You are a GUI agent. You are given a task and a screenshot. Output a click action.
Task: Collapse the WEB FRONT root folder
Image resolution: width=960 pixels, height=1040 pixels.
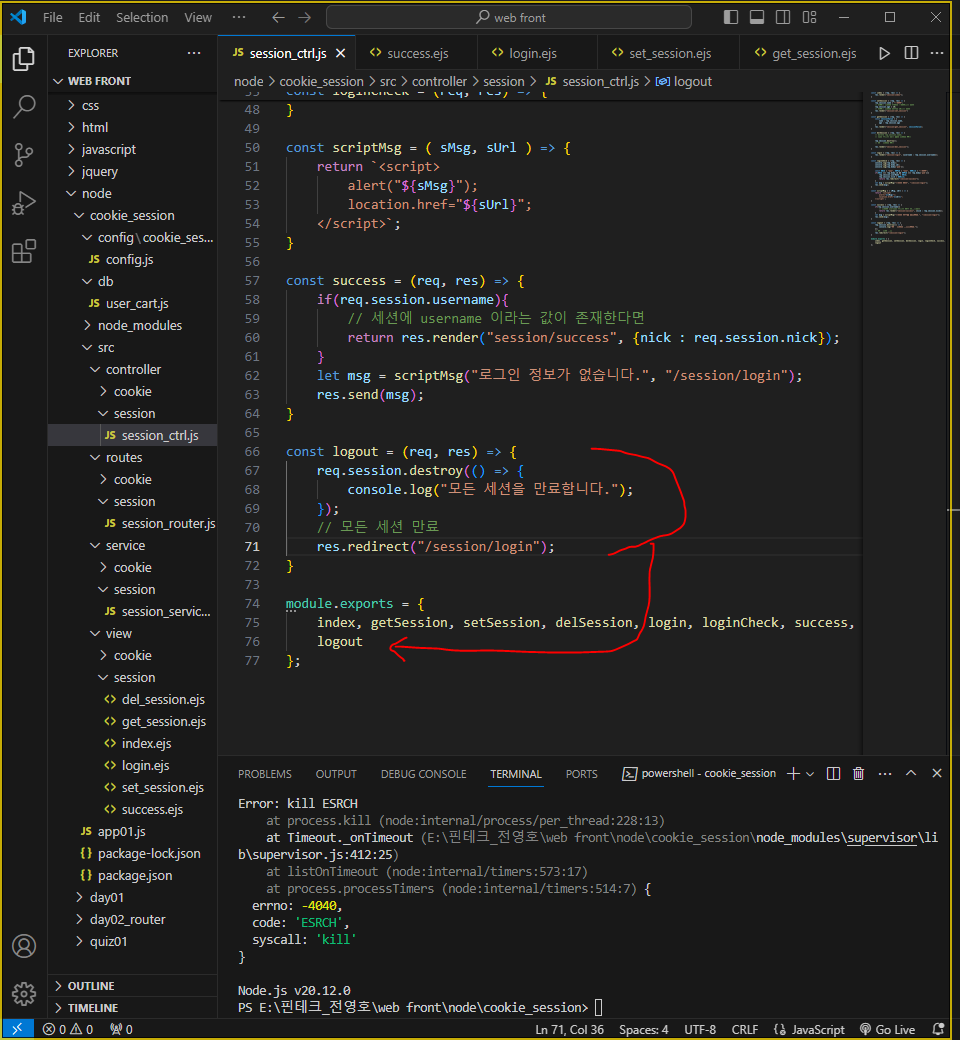tap(133, 81)
